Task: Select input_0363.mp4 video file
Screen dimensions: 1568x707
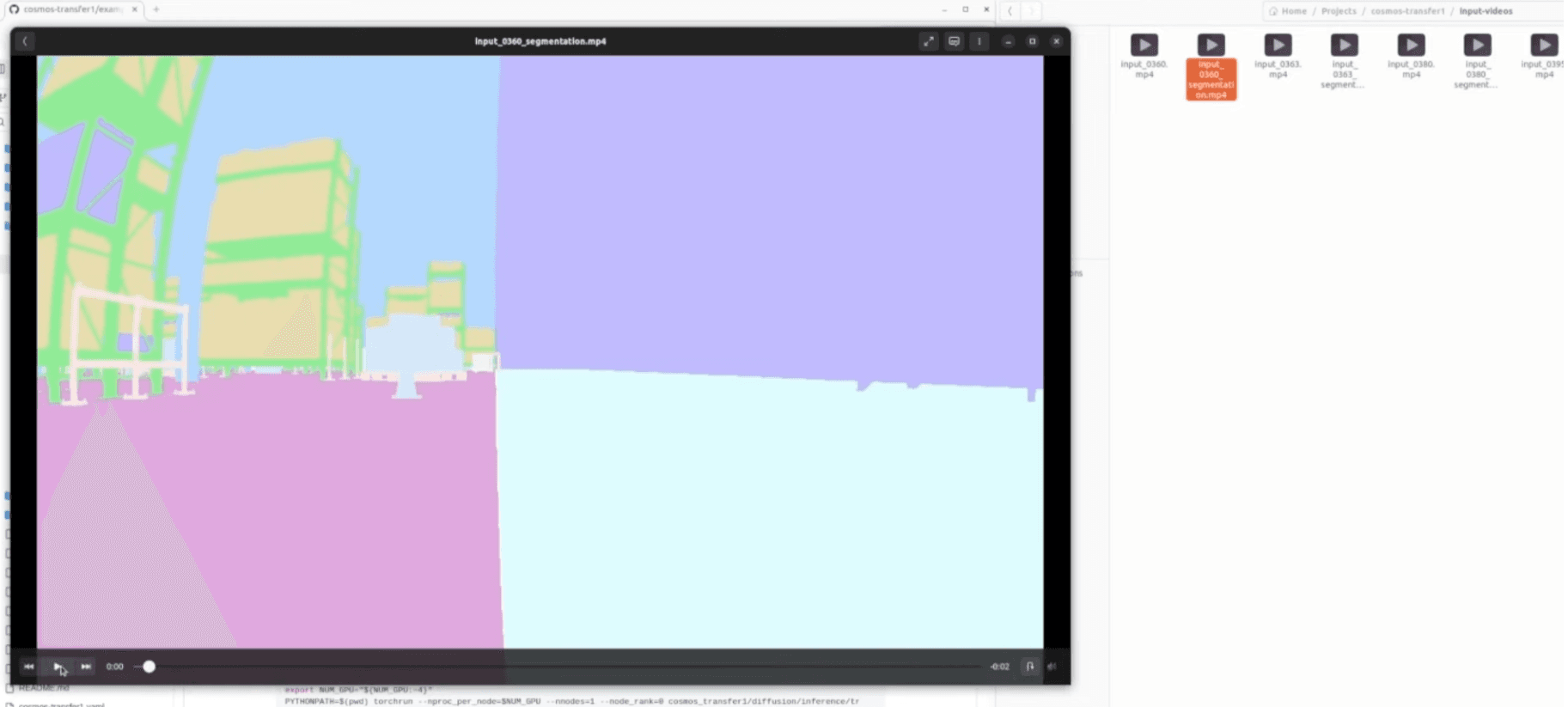Action: coord(1278,46)
